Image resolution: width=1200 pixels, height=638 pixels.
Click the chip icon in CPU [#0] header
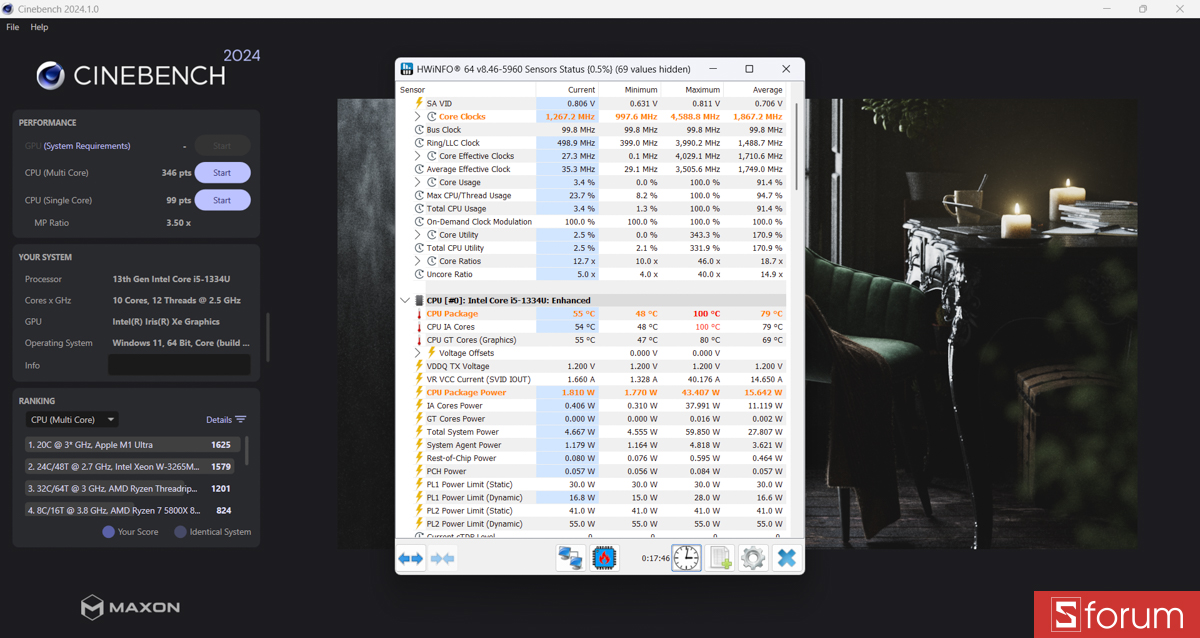coord(419,300)
